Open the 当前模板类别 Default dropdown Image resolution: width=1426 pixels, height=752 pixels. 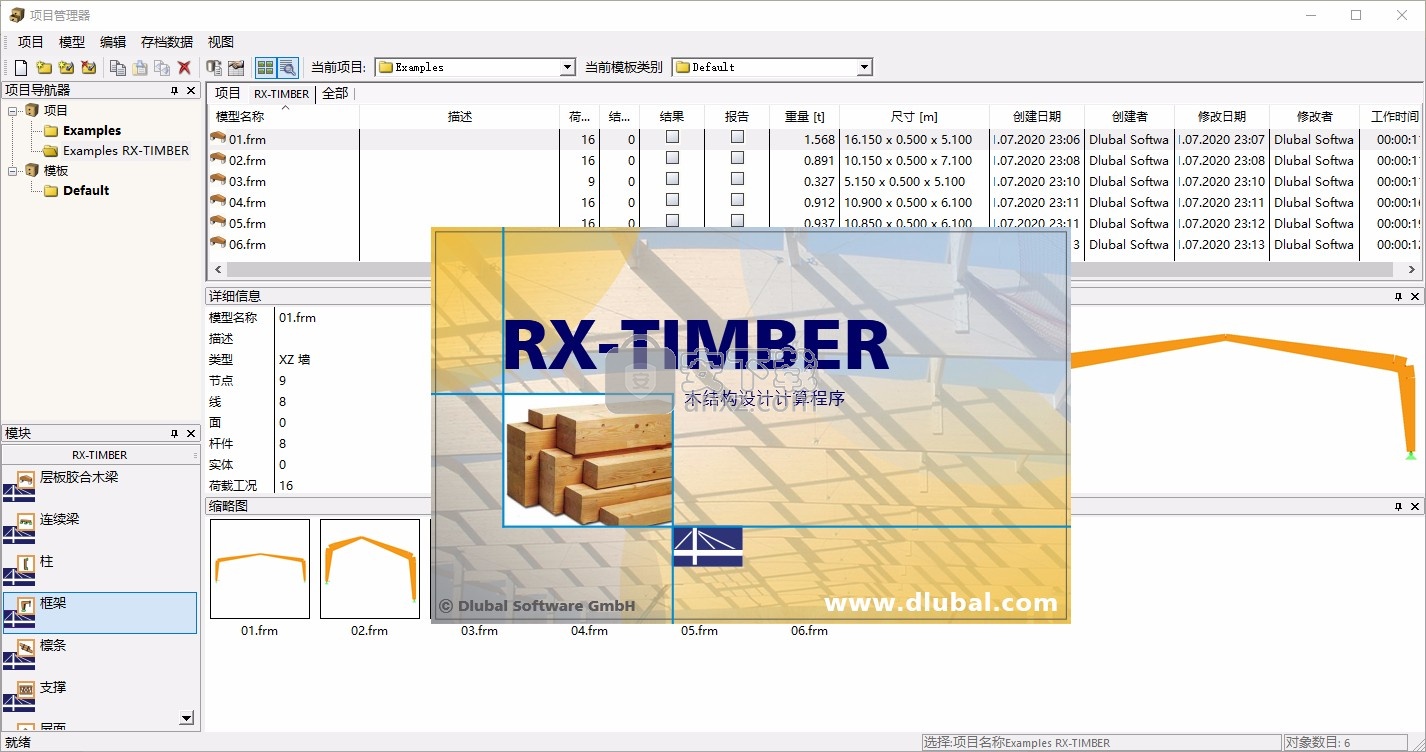(865, 68)
